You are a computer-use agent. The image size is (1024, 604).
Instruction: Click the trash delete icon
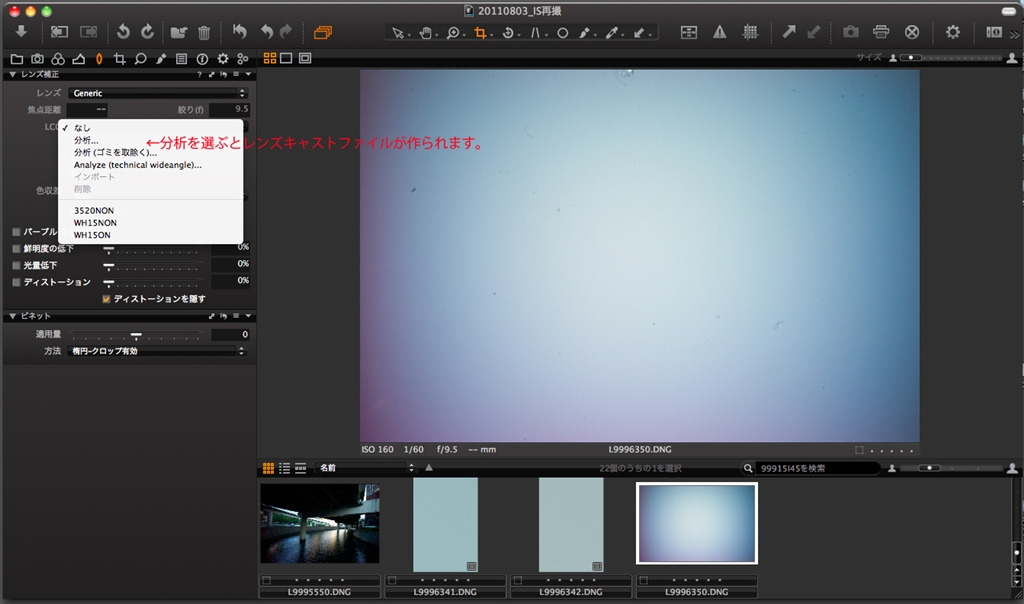[204, 32]
